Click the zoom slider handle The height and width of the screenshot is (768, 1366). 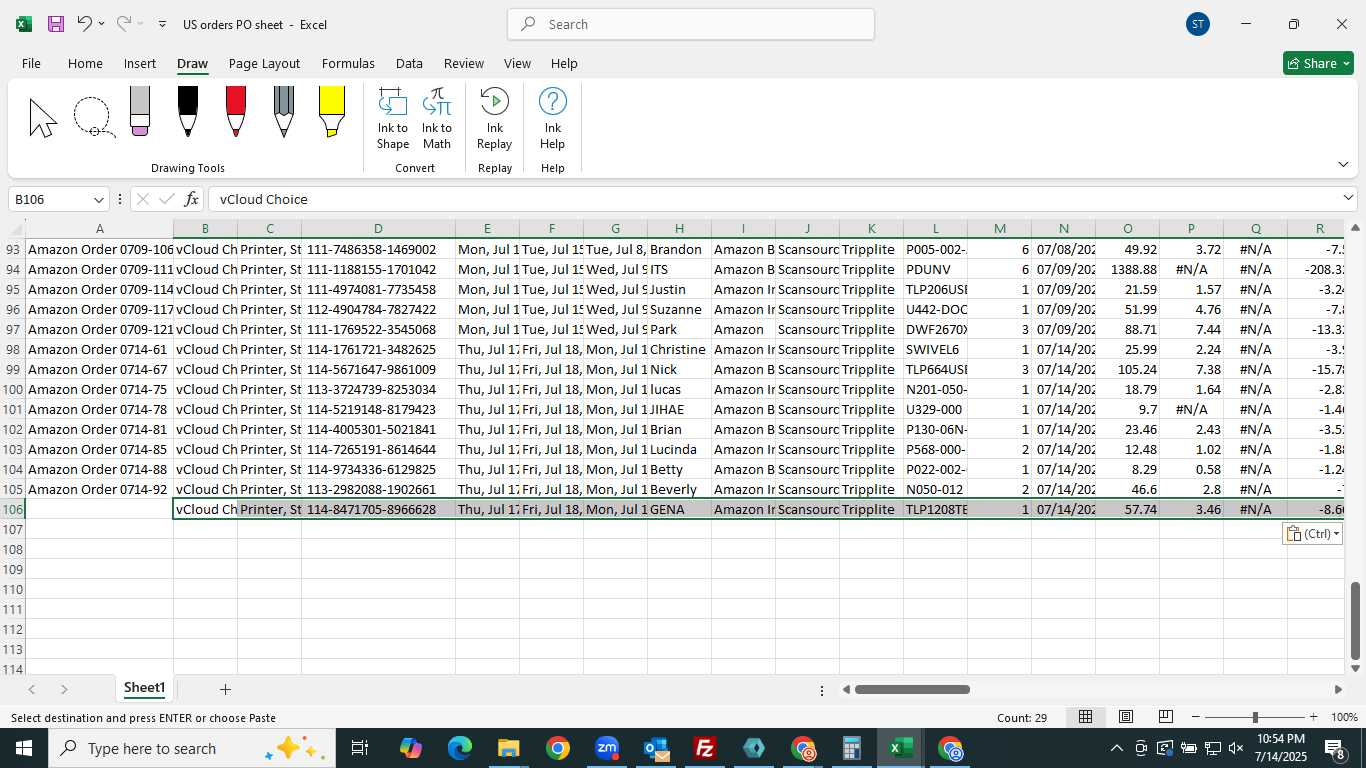coord(1255,717)
